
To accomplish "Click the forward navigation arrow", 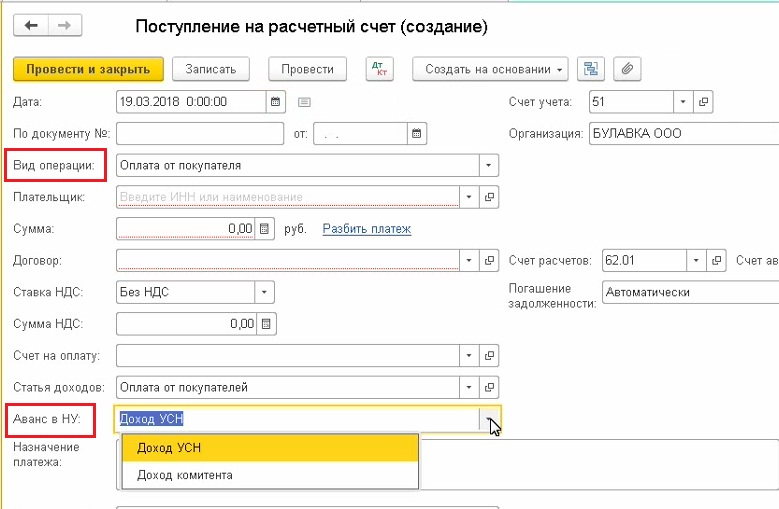I will [63, 27].
